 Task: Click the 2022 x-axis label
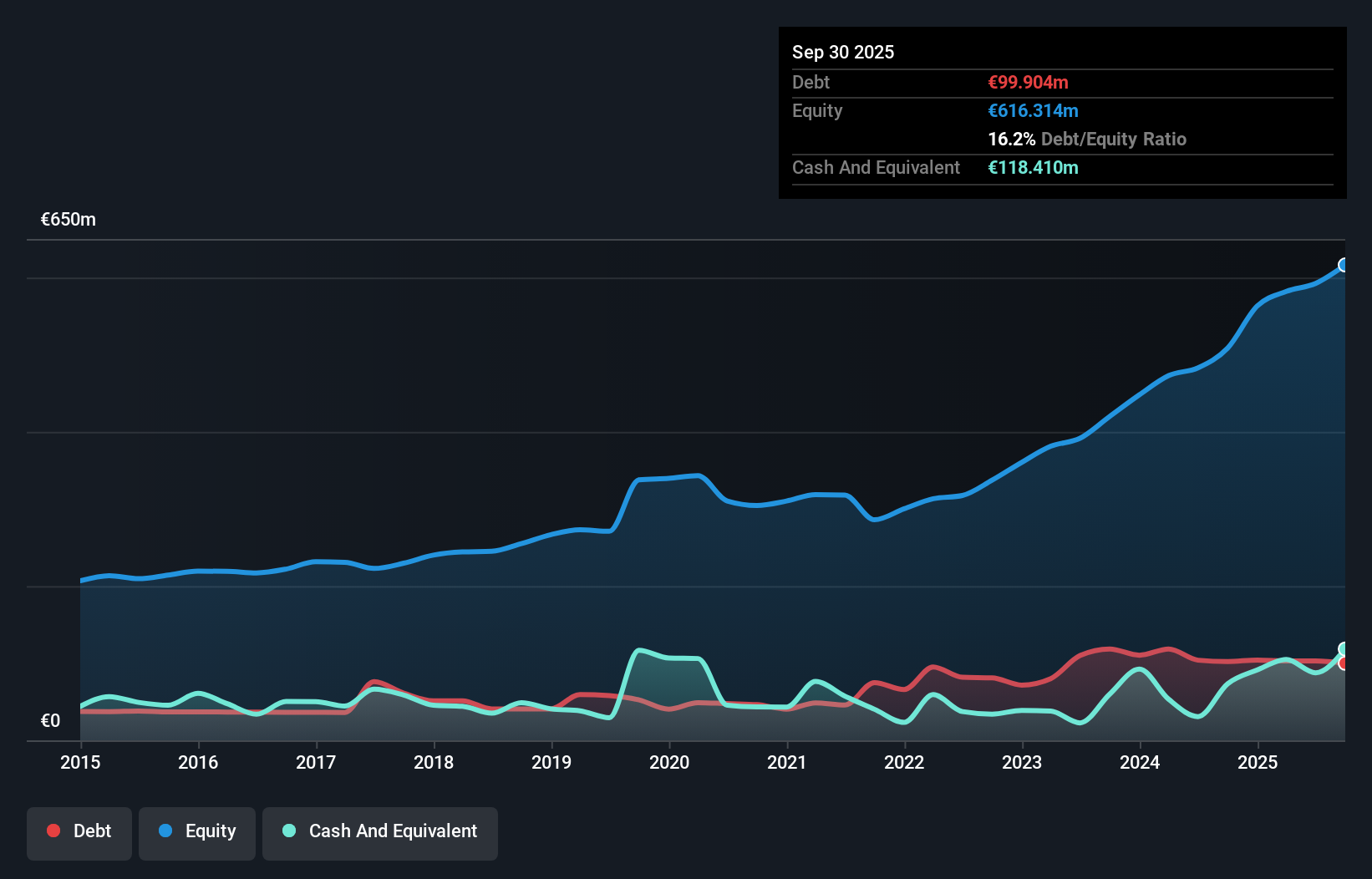(x=904, y=762)
